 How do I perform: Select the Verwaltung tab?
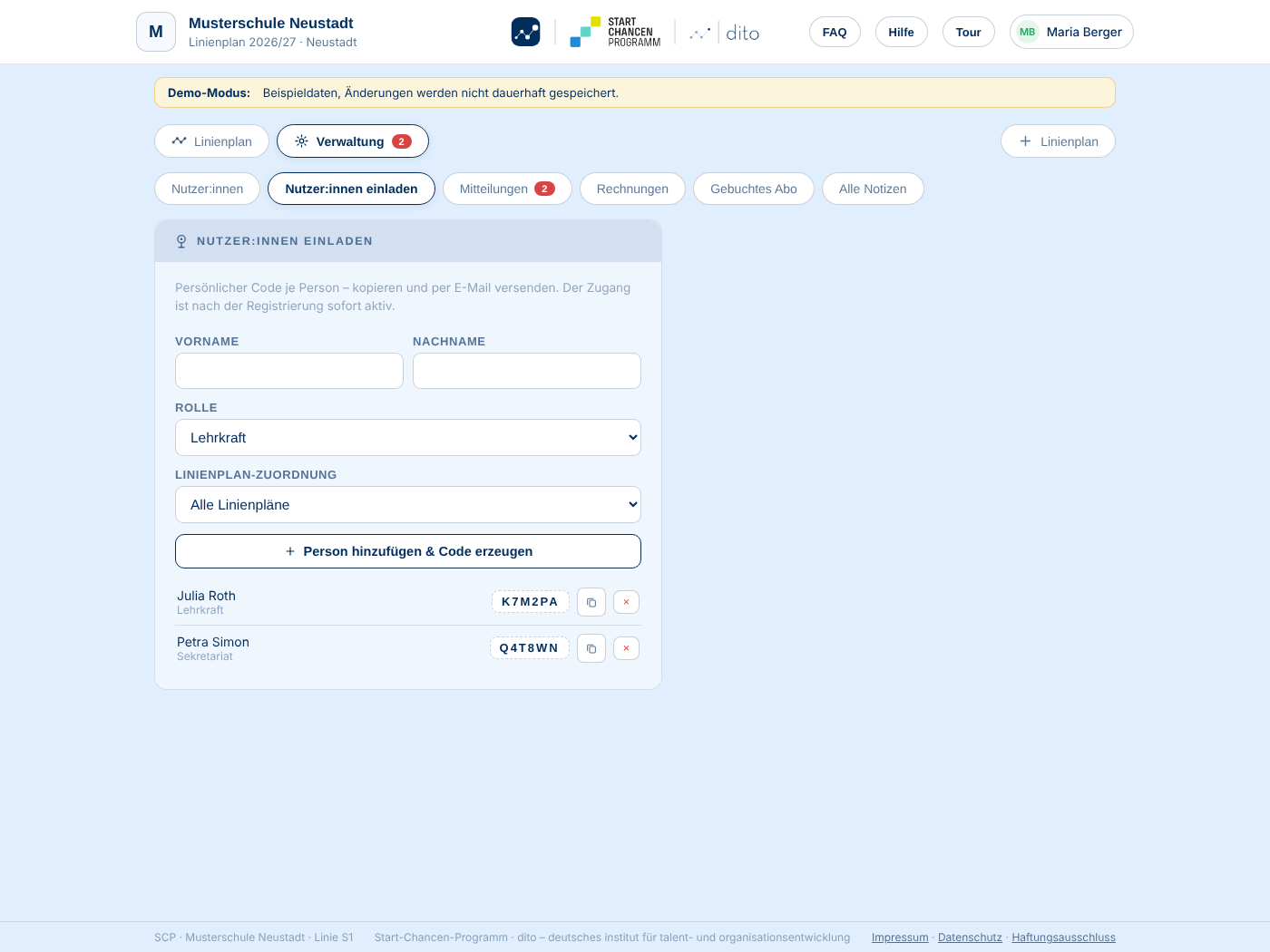353,141
